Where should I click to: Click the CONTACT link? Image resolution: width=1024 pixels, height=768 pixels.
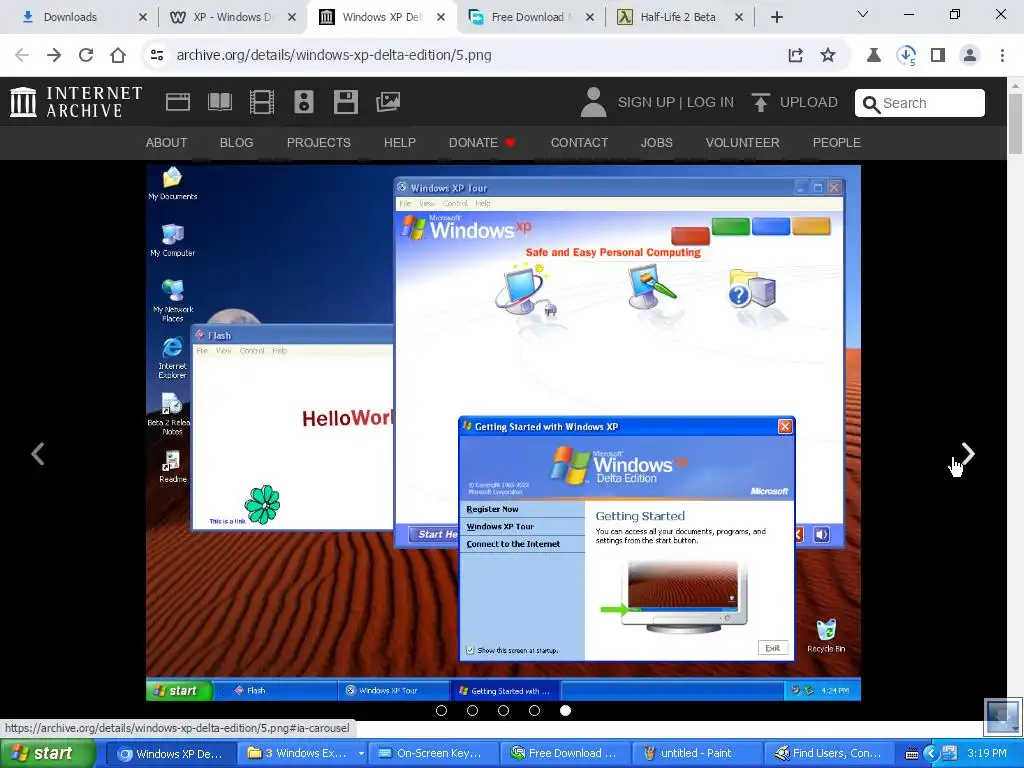pos(579,142)
